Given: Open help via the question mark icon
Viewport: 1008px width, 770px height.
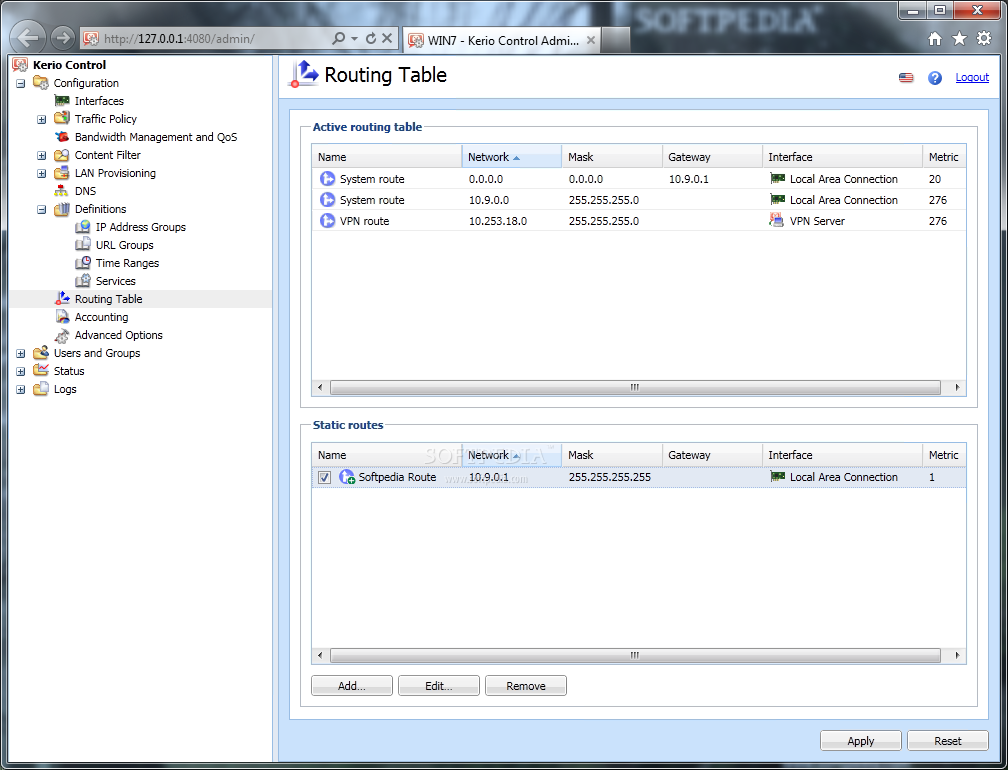Looking at the screenshot, I should [x=935, y=78].
